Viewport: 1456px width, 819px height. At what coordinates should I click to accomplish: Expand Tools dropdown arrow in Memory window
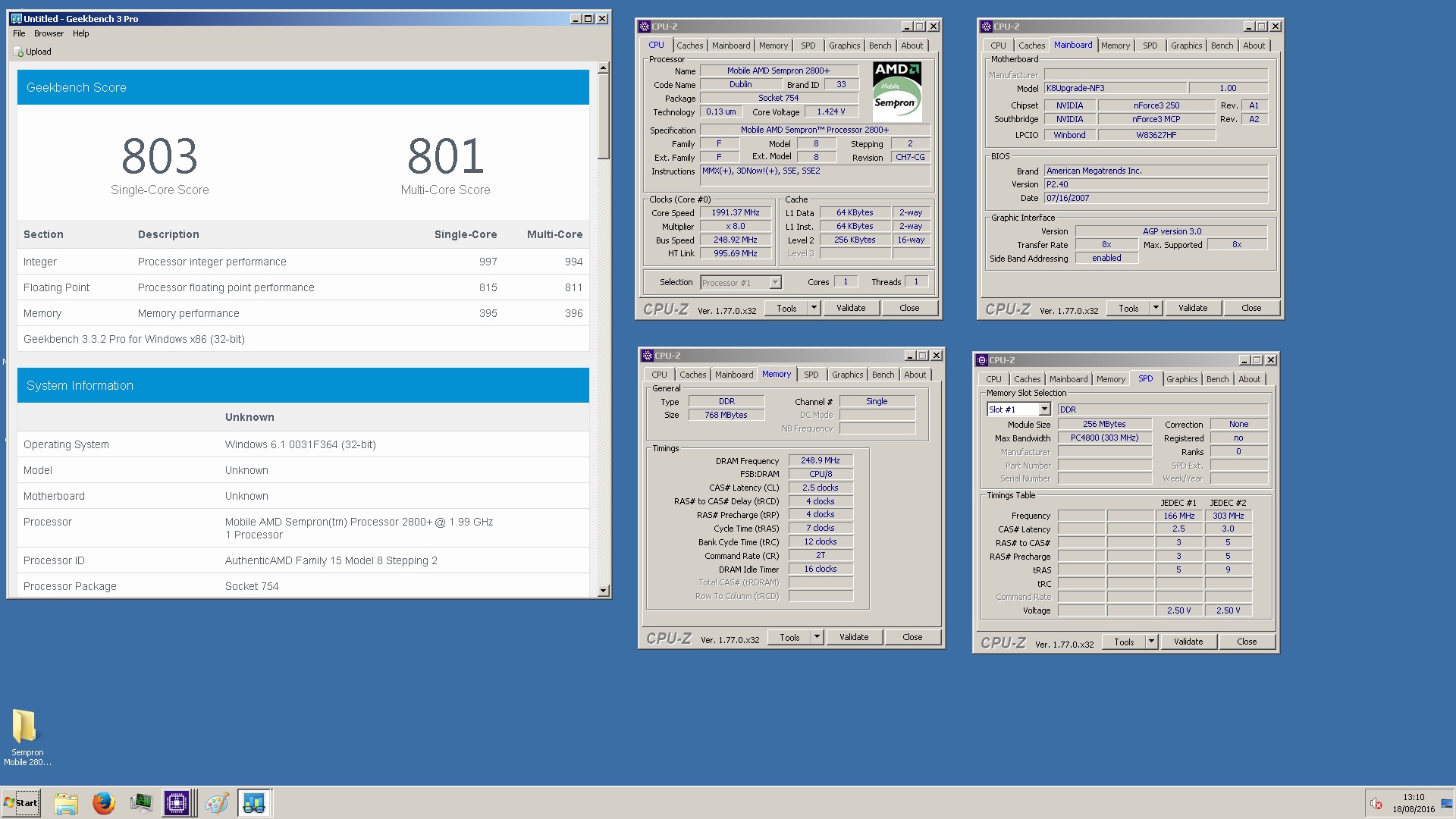(x=817, y=637)
